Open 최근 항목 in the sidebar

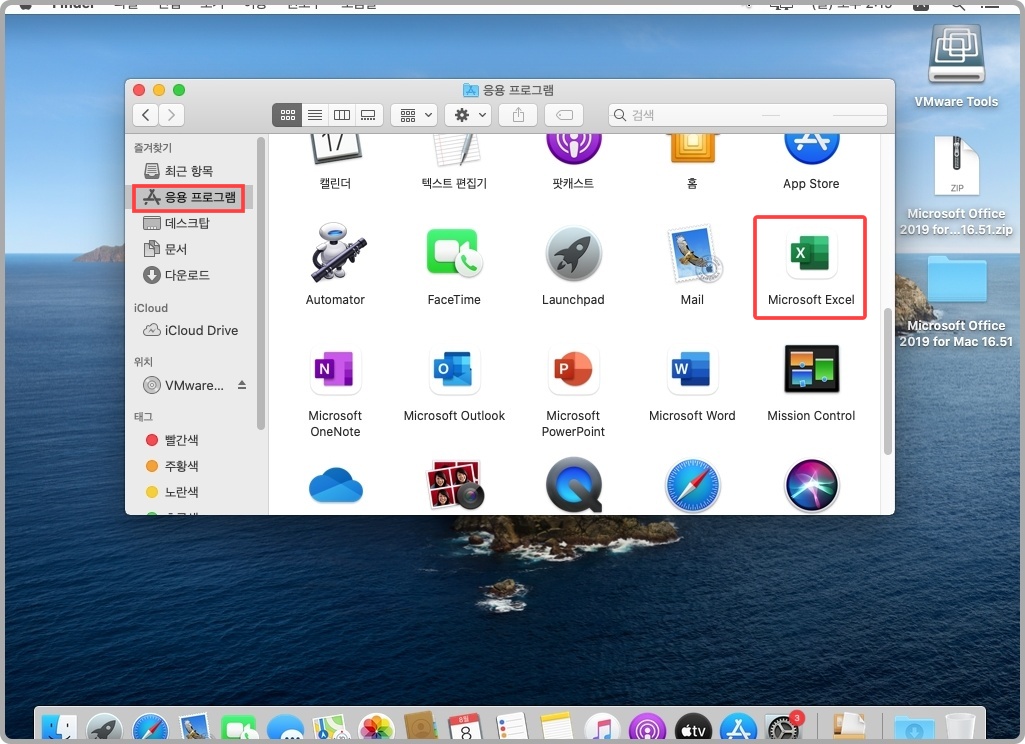[191, 171]
